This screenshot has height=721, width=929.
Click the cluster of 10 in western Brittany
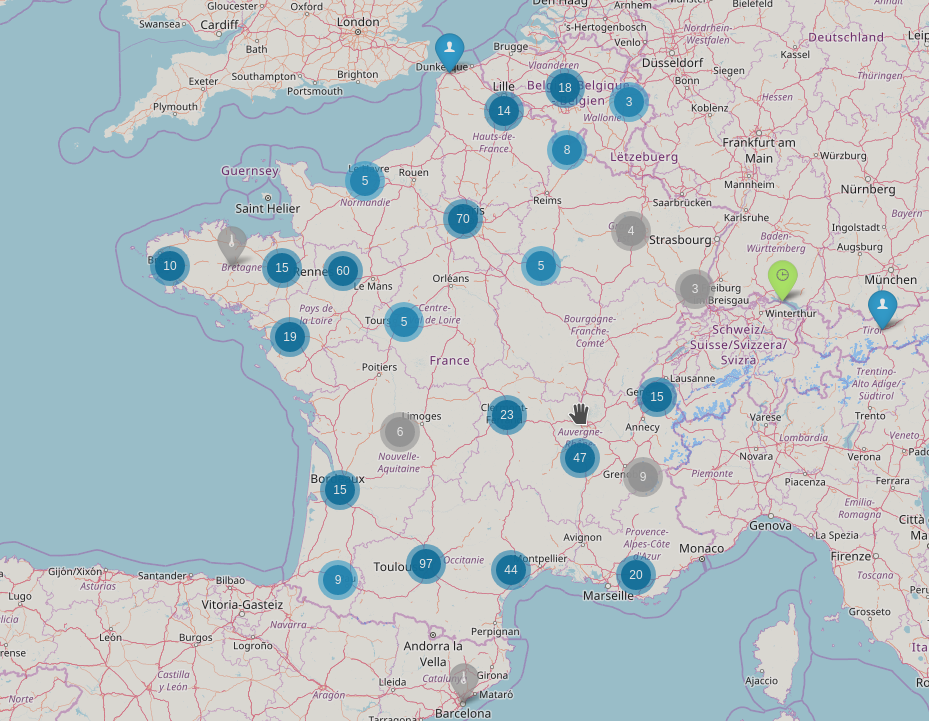tap(170, 265)
